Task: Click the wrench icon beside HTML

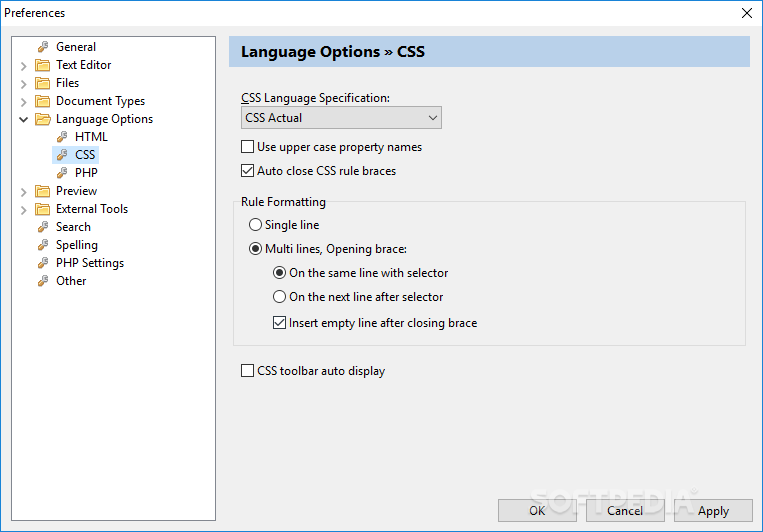Action: 62,137
